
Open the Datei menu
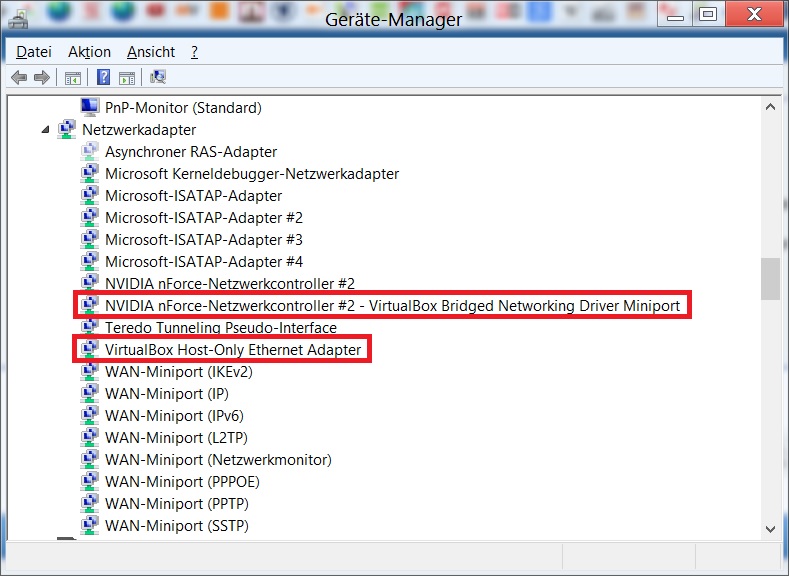[34, 52]
